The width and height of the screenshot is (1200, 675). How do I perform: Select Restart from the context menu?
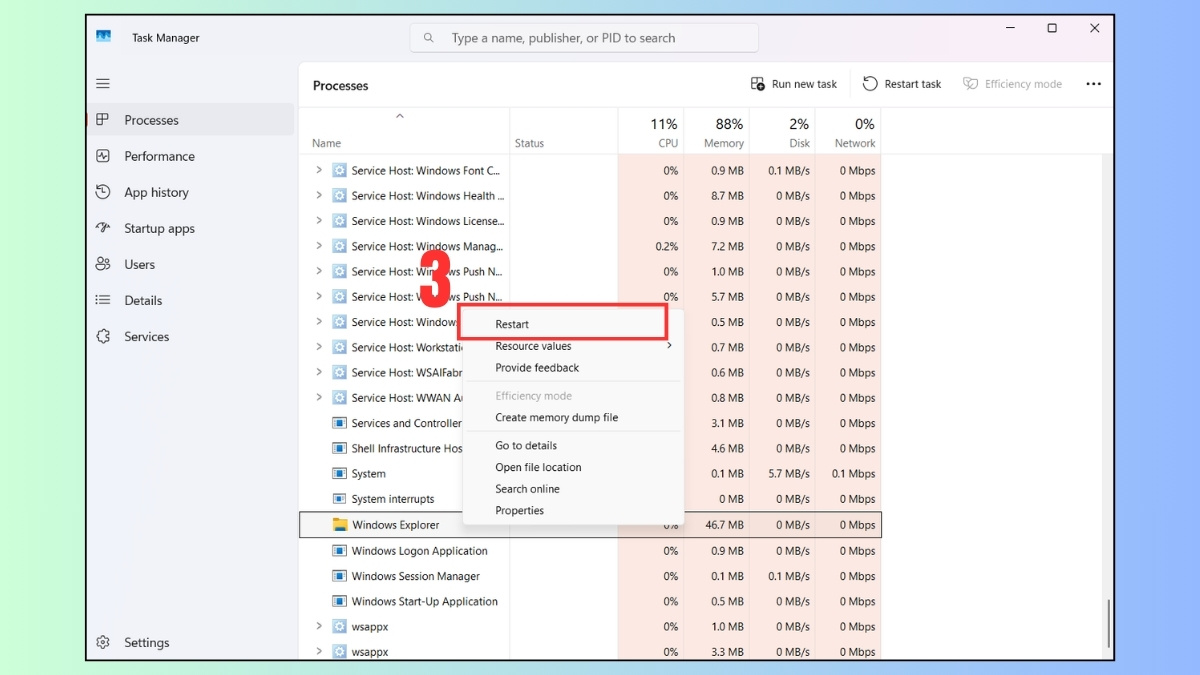point(512,323)
